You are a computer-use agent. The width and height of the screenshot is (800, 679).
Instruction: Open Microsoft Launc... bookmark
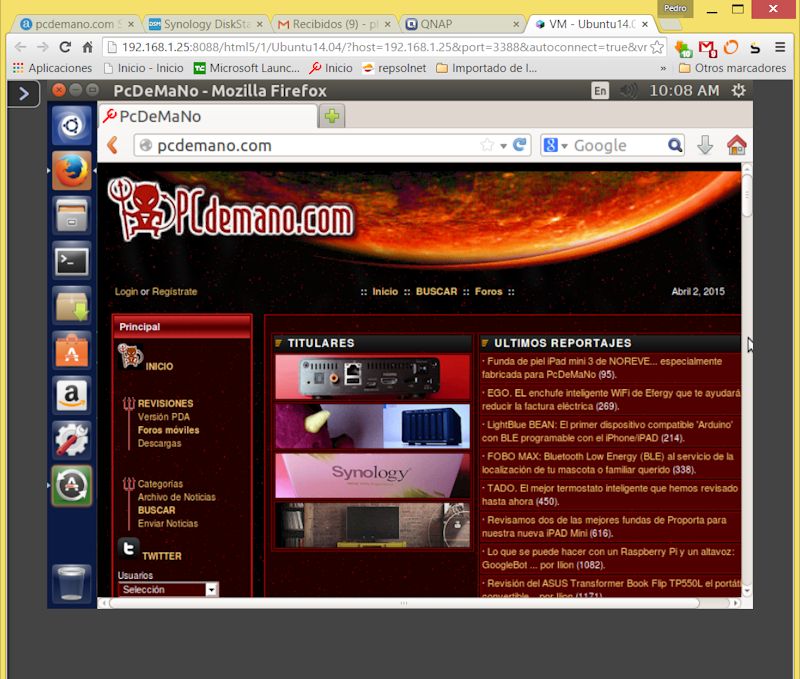[x=247, y=68]
